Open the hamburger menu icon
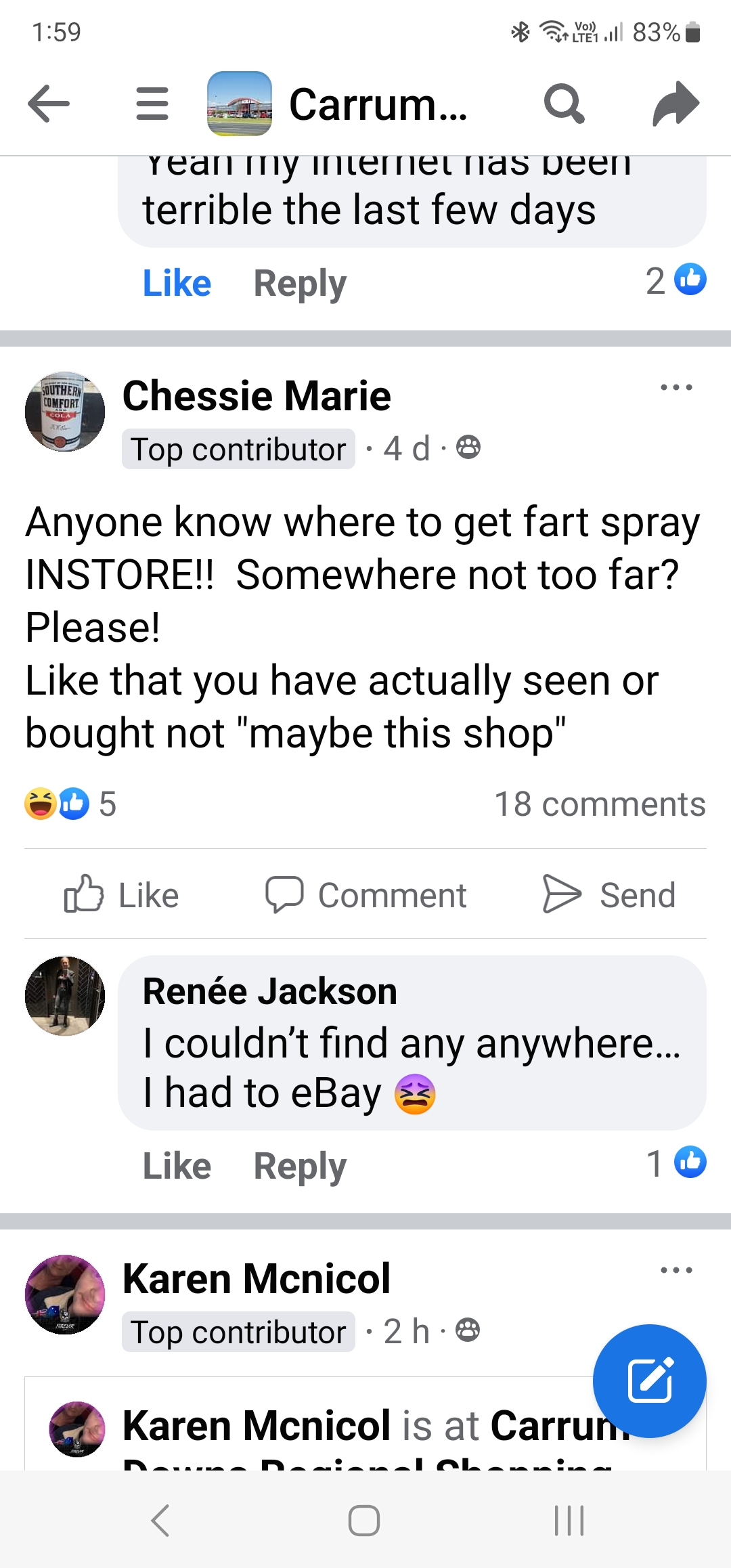The image size is (731, 1568). click(152, 104)
